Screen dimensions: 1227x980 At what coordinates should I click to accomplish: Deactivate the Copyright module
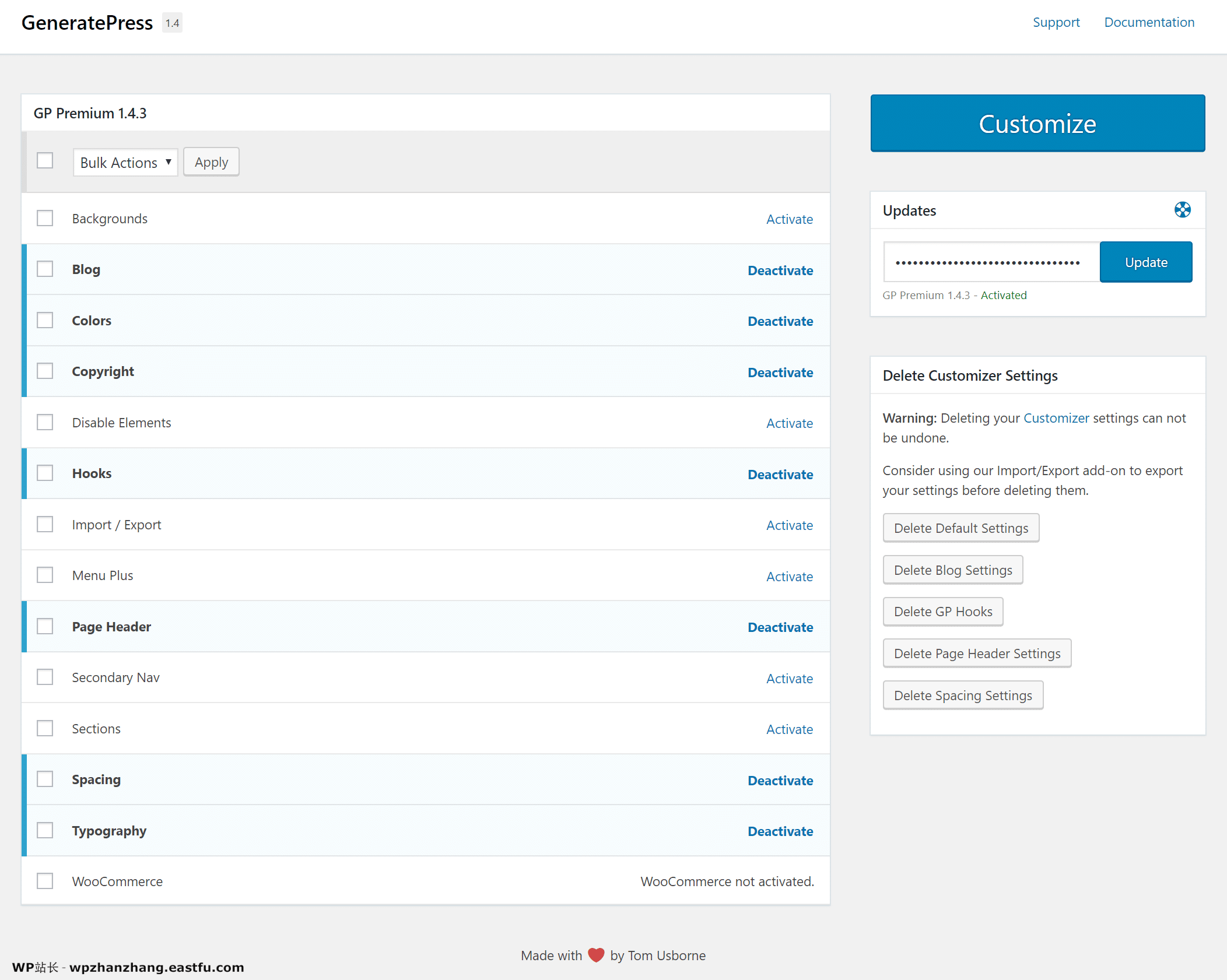(780, 373)
